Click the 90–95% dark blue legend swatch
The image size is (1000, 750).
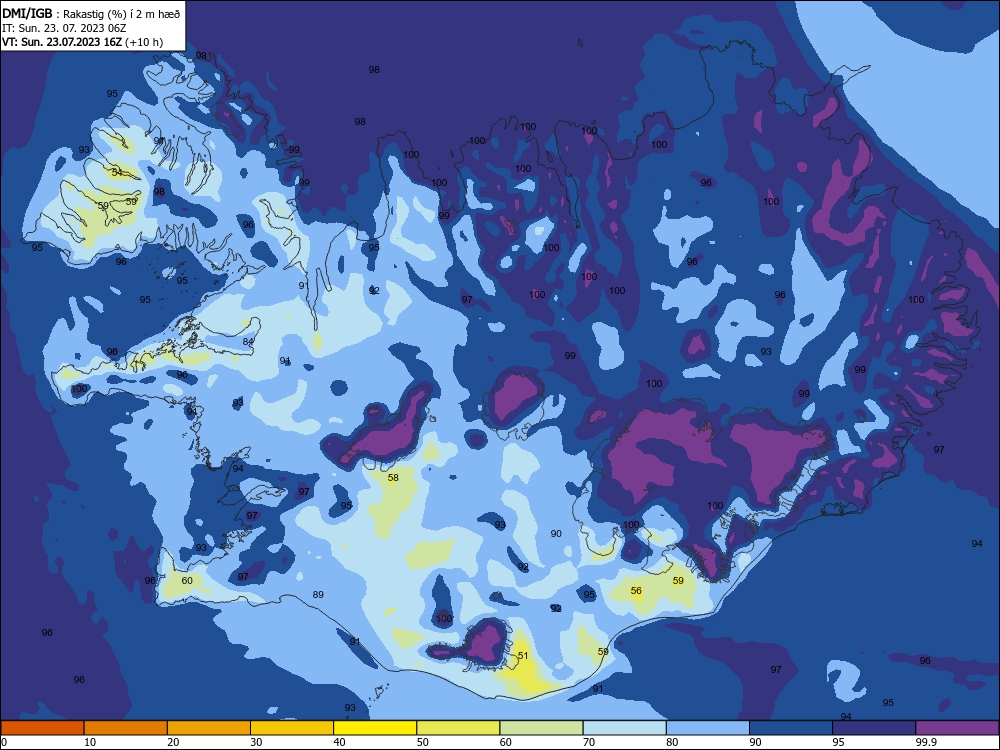coord(791,728)
